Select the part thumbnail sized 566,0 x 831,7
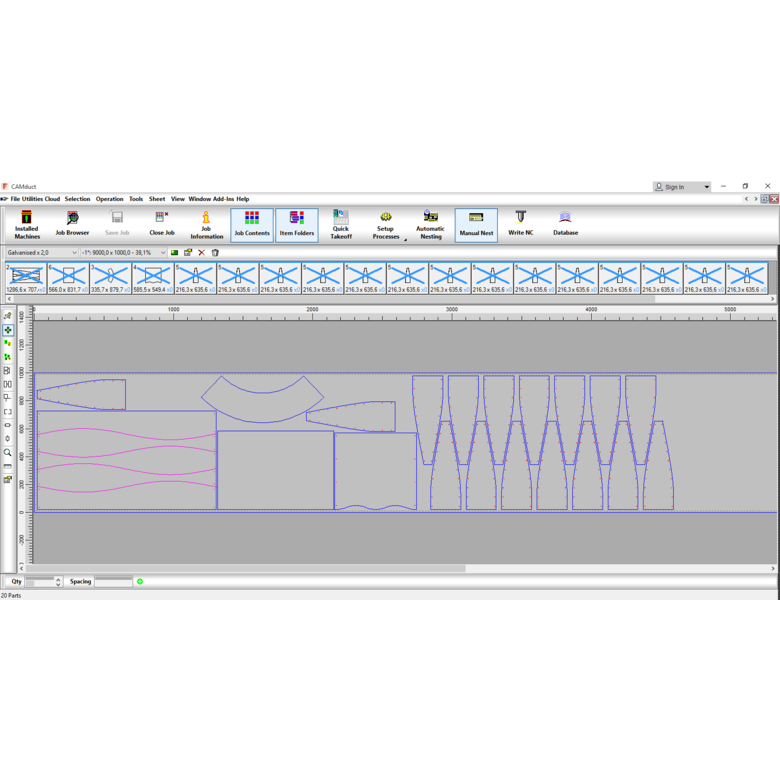780x780 pixels. point(68,279)
